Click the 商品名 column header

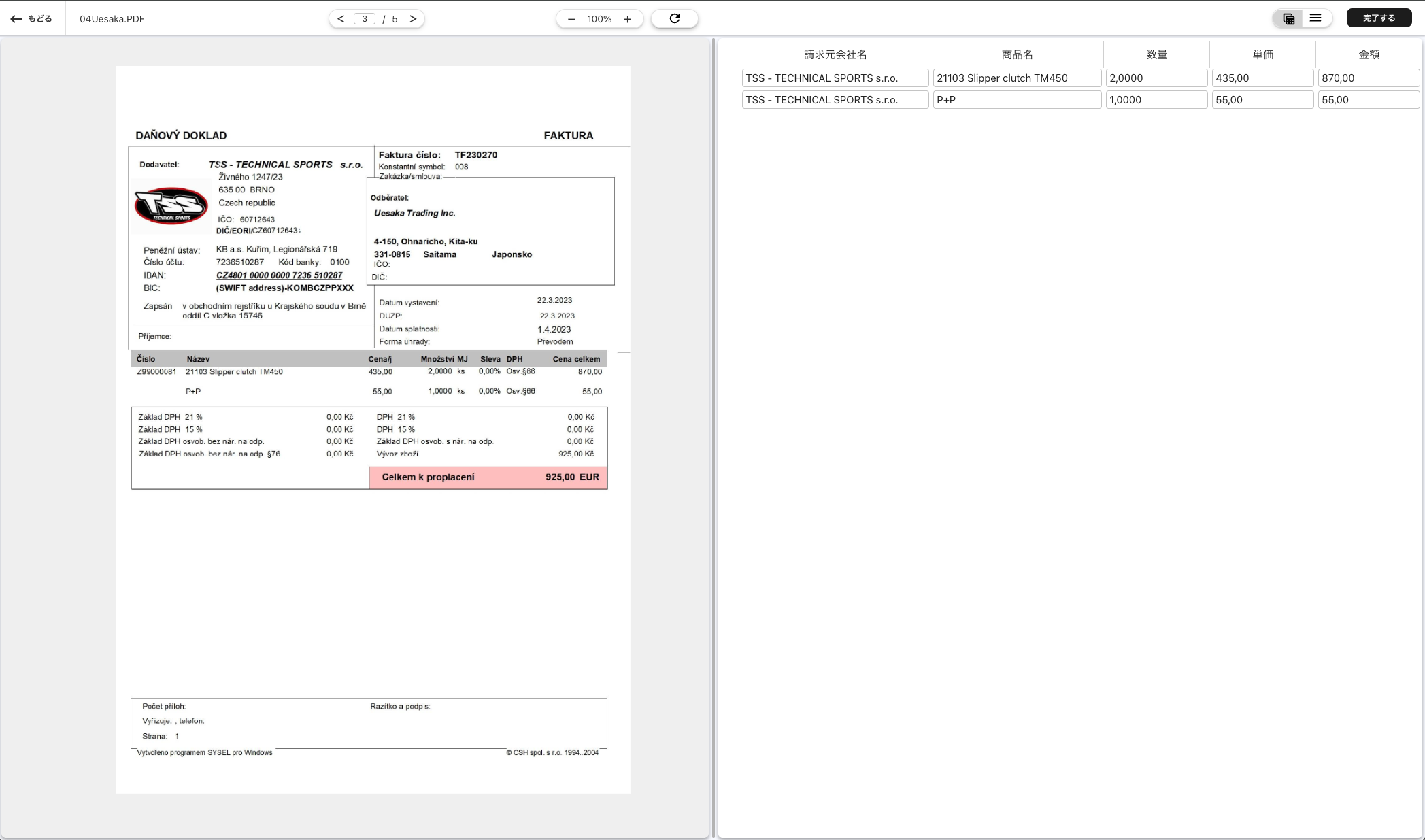coord(1017,54)
